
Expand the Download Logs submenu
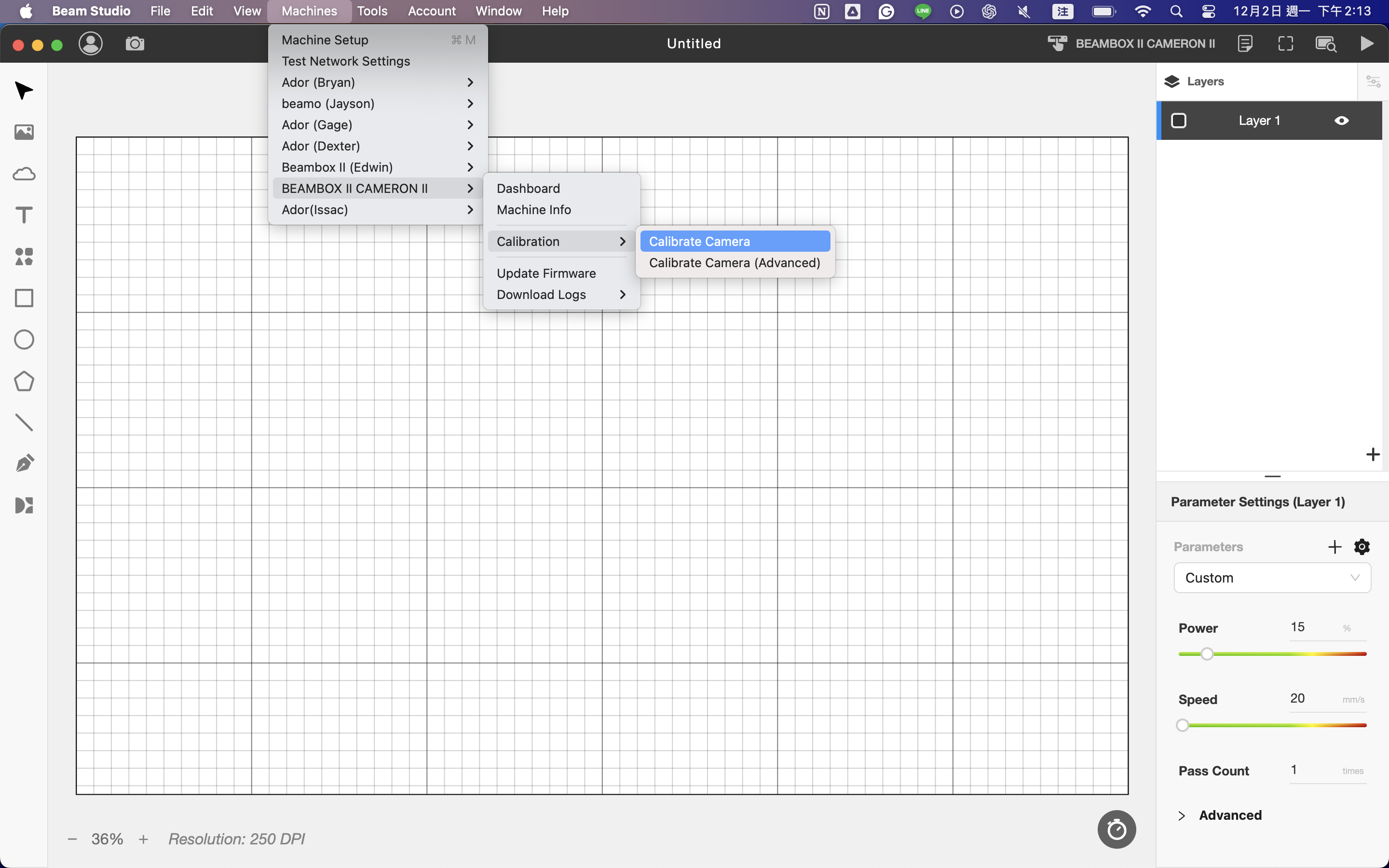point(561,295)
